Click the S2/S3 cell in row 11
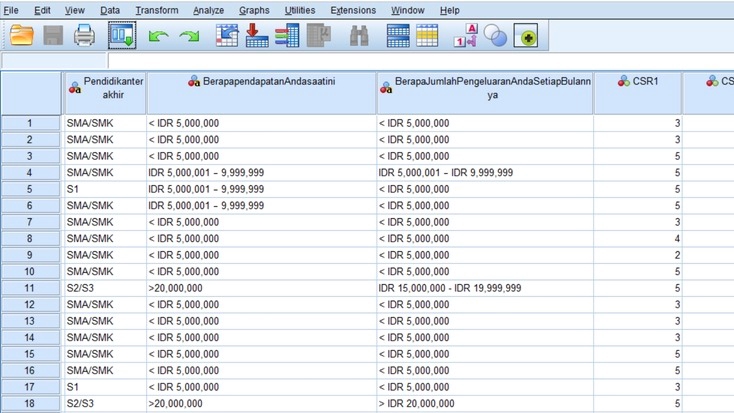This screenshot has width=734, height=413. [105, 288]
